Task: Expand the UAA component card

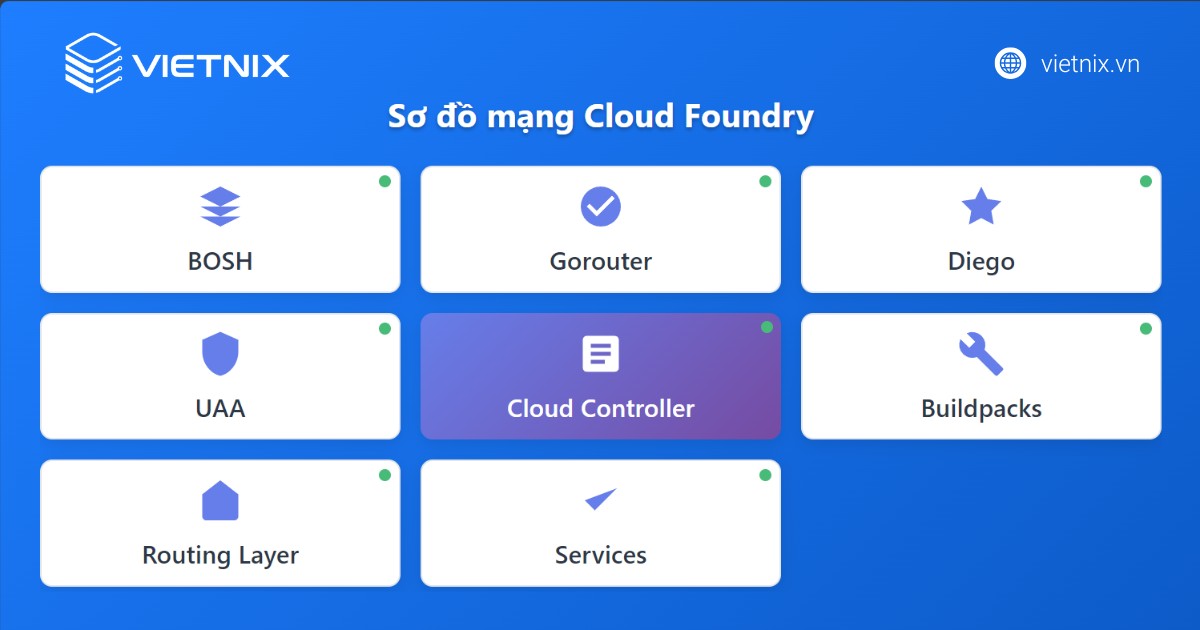Action: tap(220, 376)
